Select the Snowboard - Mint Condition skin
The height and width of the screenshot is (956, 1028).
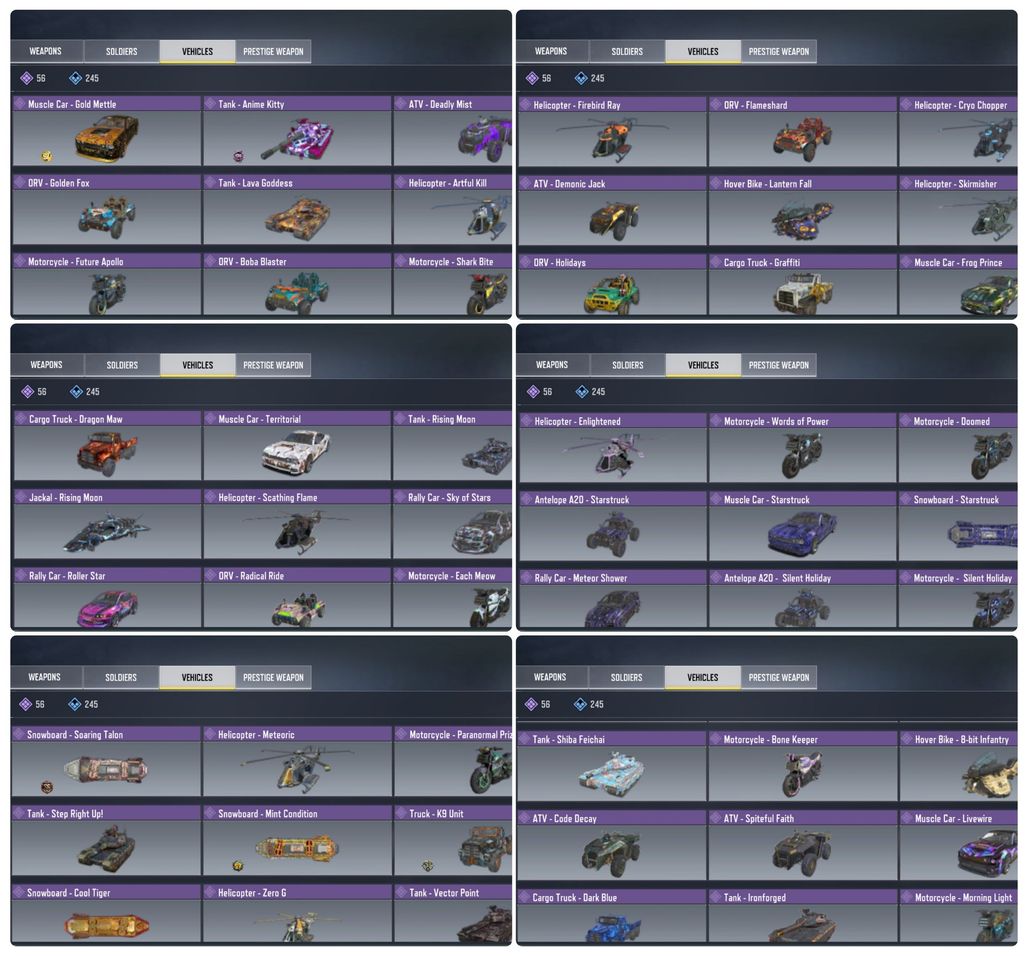297,841
